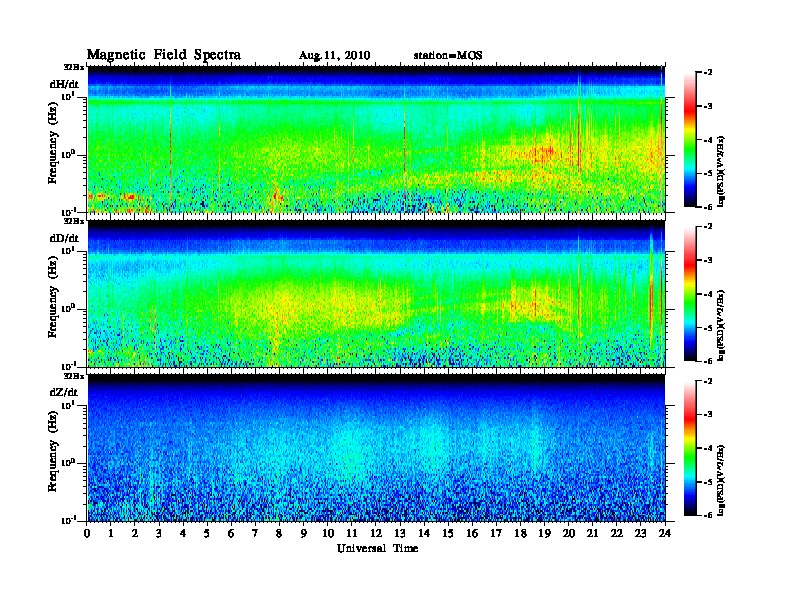Click hour tick label '21' on the time axis

point(592,533)
